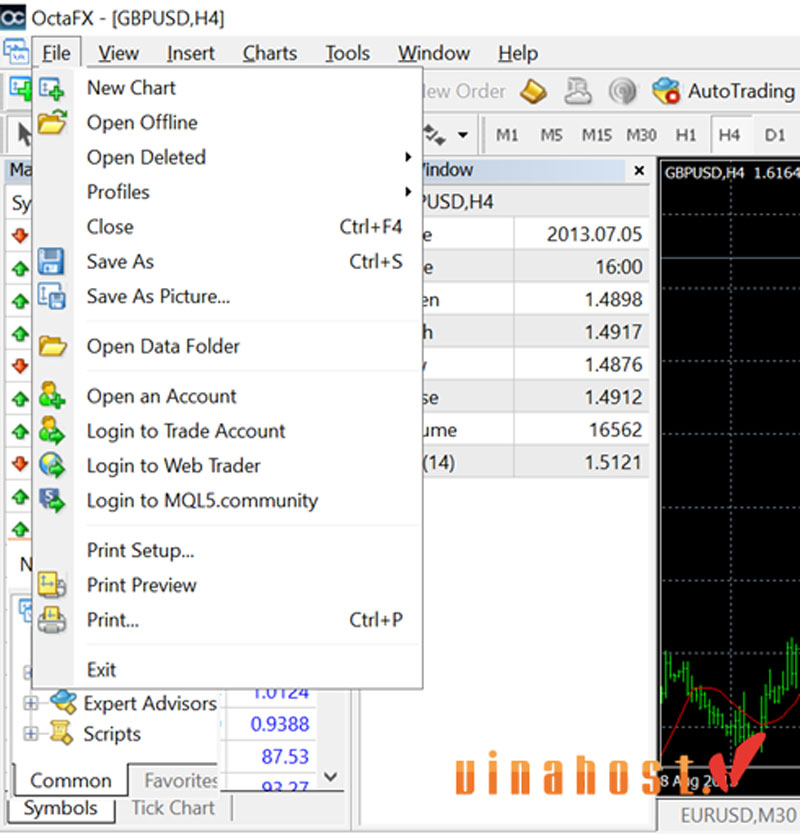Click the Open an Account user icon

52,395
